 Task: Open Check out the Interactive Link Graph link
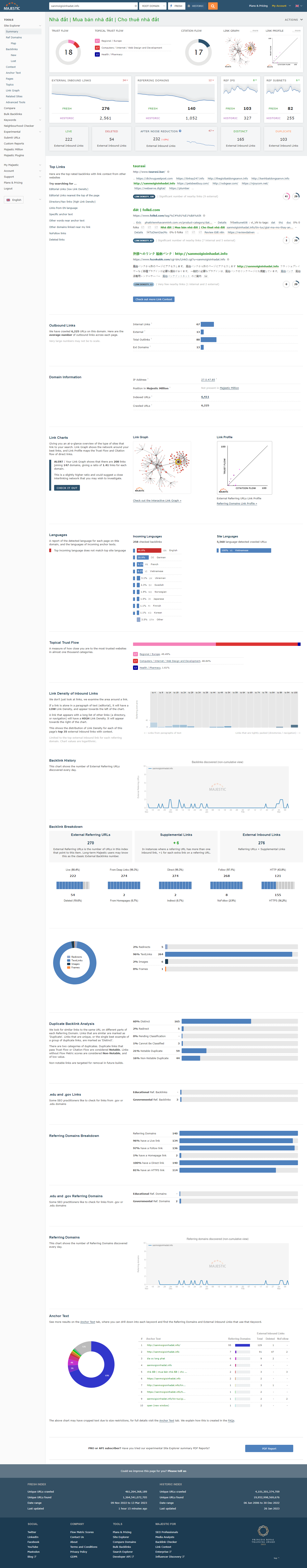(157, 500)
